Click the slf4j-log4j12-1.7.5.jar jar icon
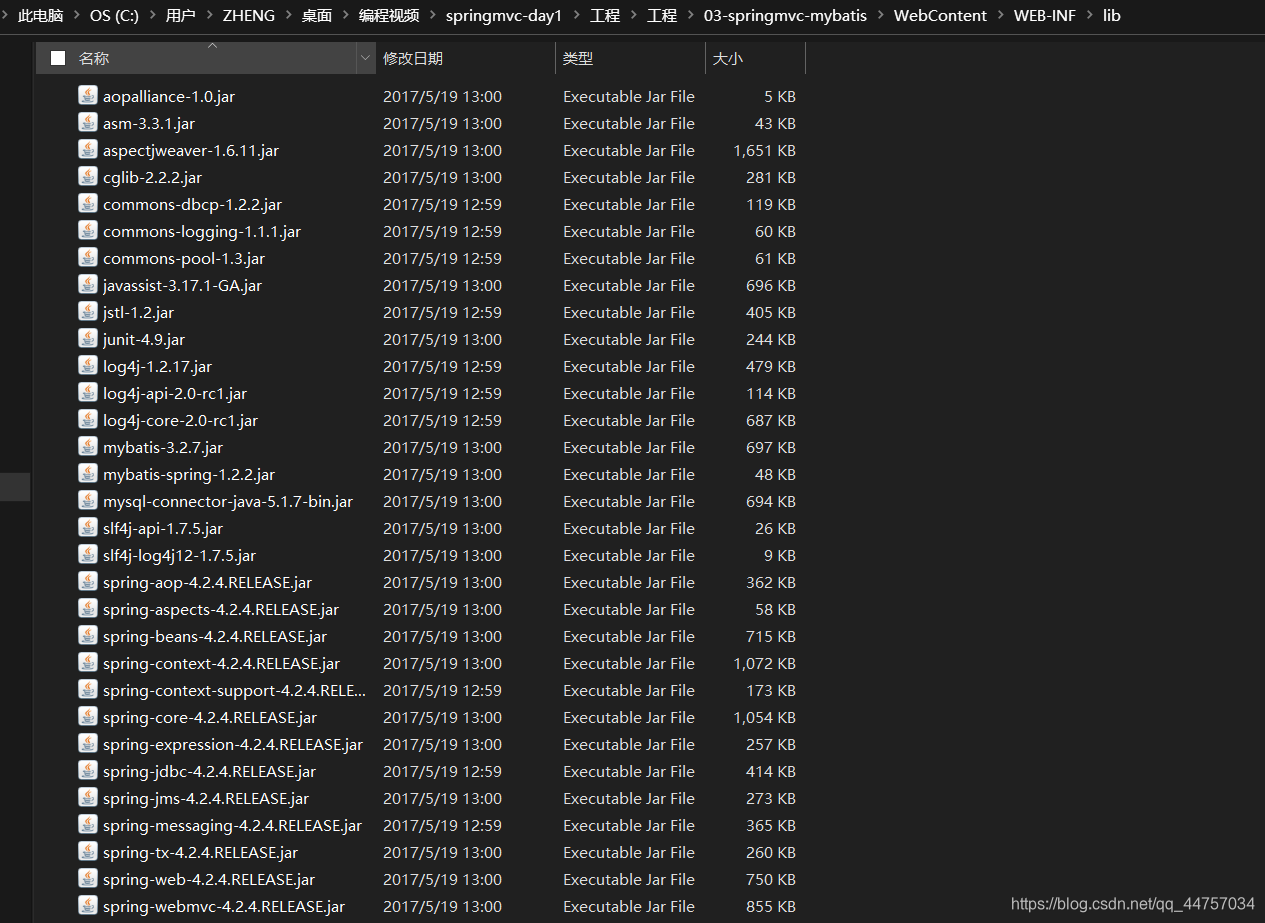 pos(88,555)
